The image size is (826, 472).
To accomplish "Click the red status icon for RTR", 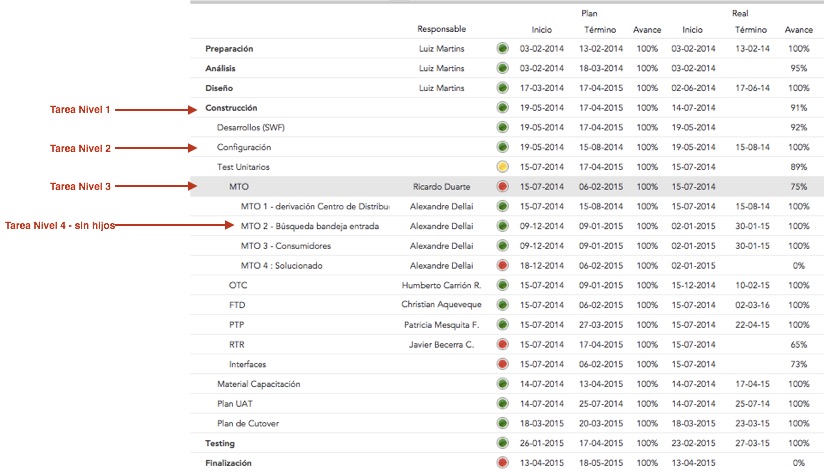I will point(502,345).
